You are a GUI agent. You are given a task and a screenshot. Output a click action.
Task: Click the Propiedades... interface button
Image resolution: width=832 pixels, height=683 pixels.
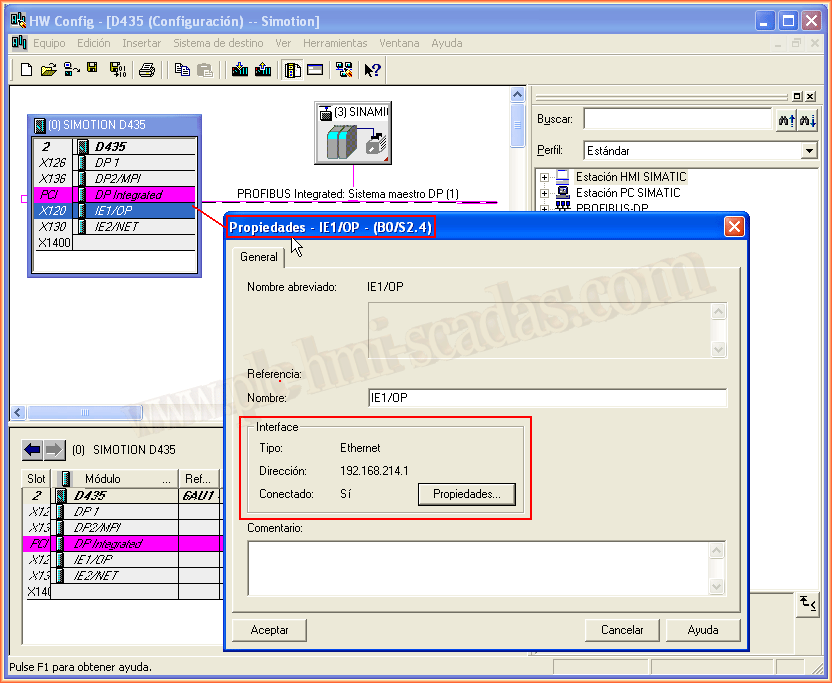click(x=466, y=494)
